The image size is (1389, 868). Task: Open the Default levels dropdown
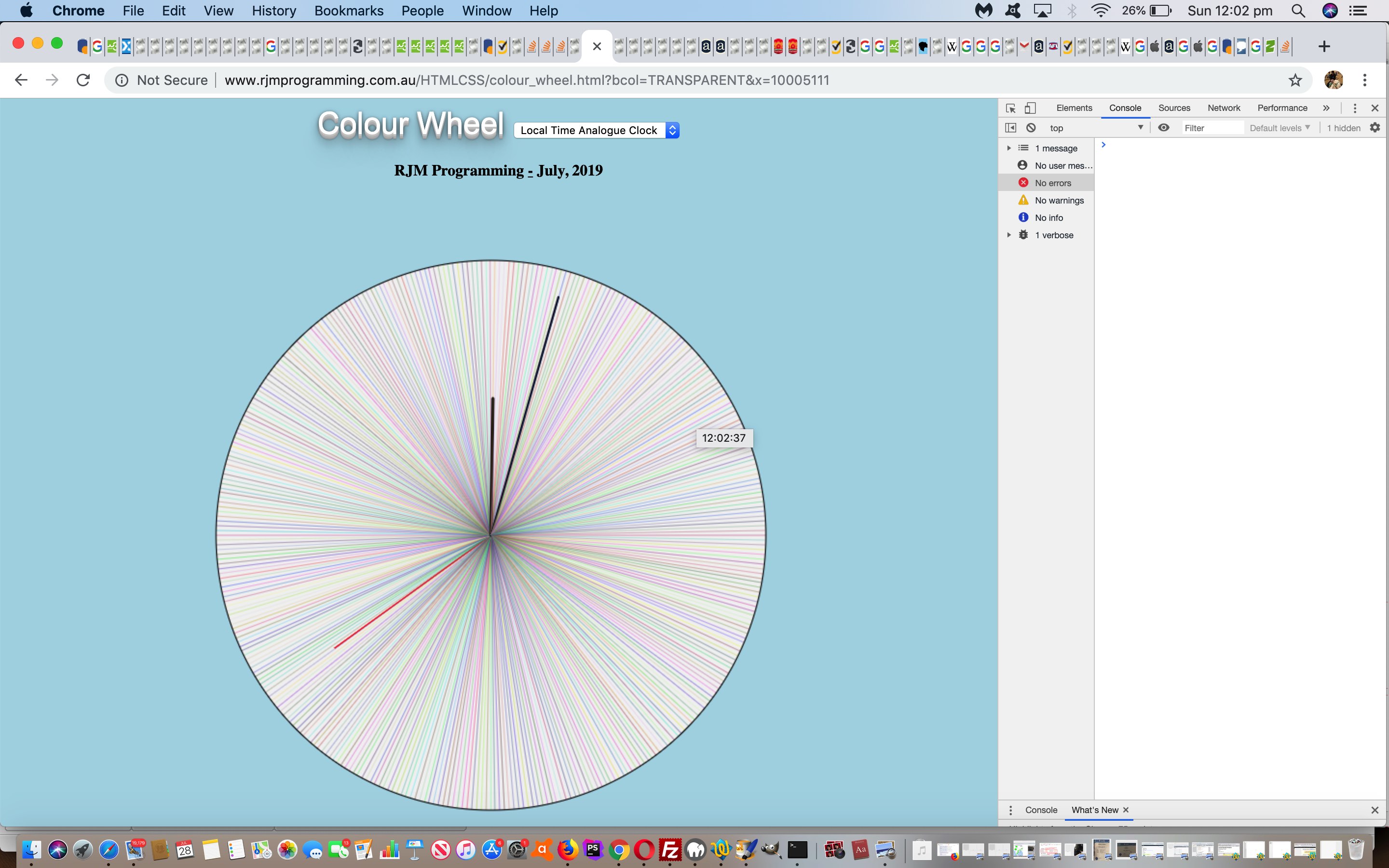tap(1280, 128)
